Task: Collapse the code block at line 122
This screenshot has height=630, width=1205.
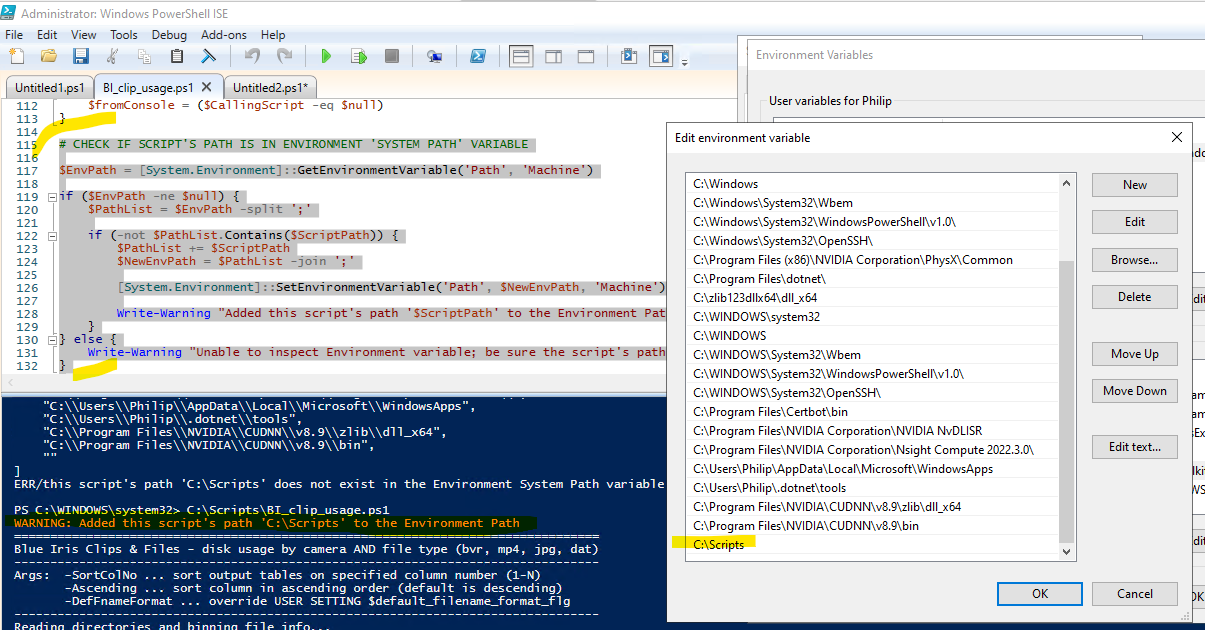Action: (51, 235)
